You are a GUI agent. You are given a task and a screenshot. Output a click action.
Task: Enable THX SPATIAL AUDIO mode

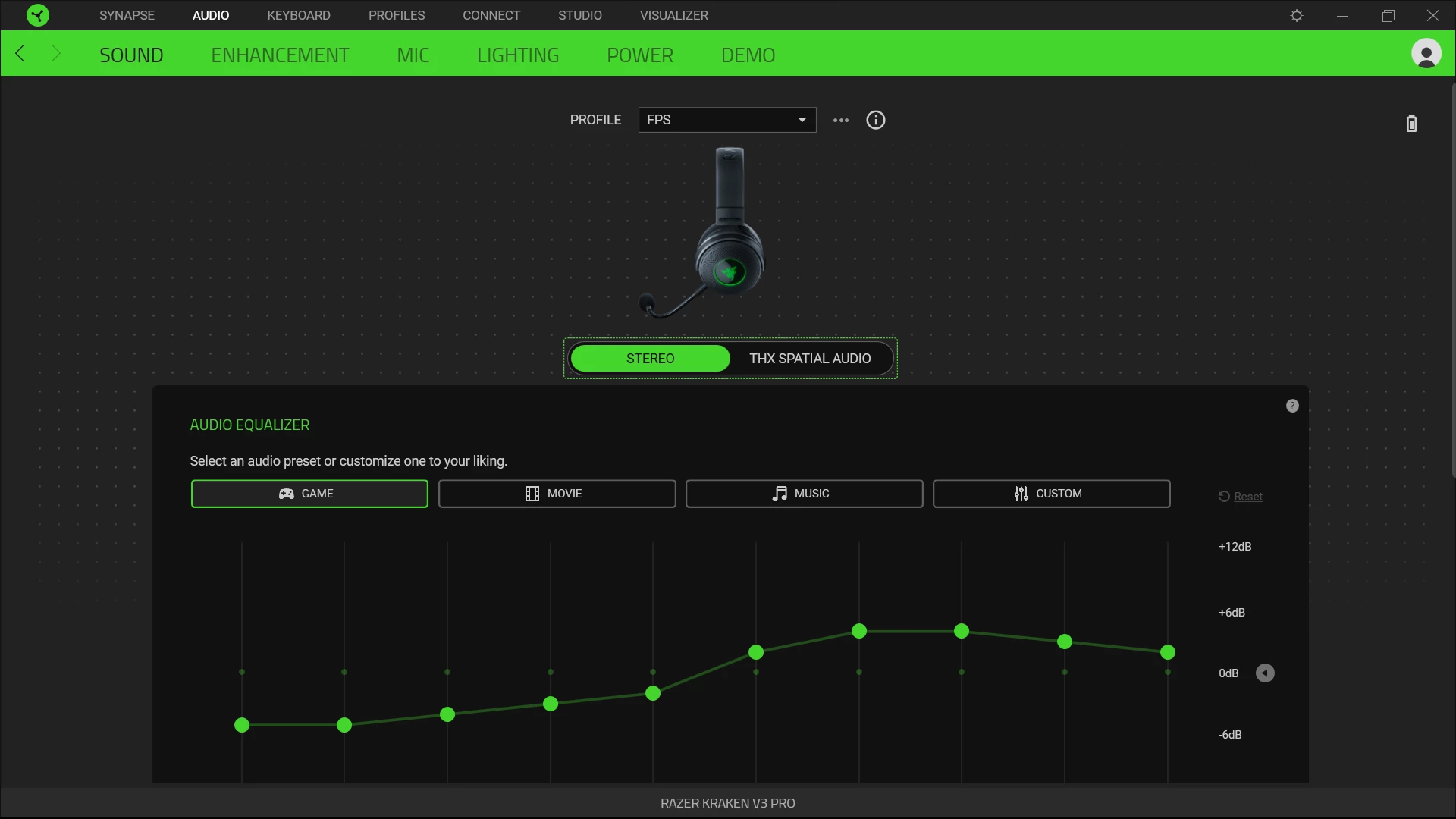pos(810,359)
